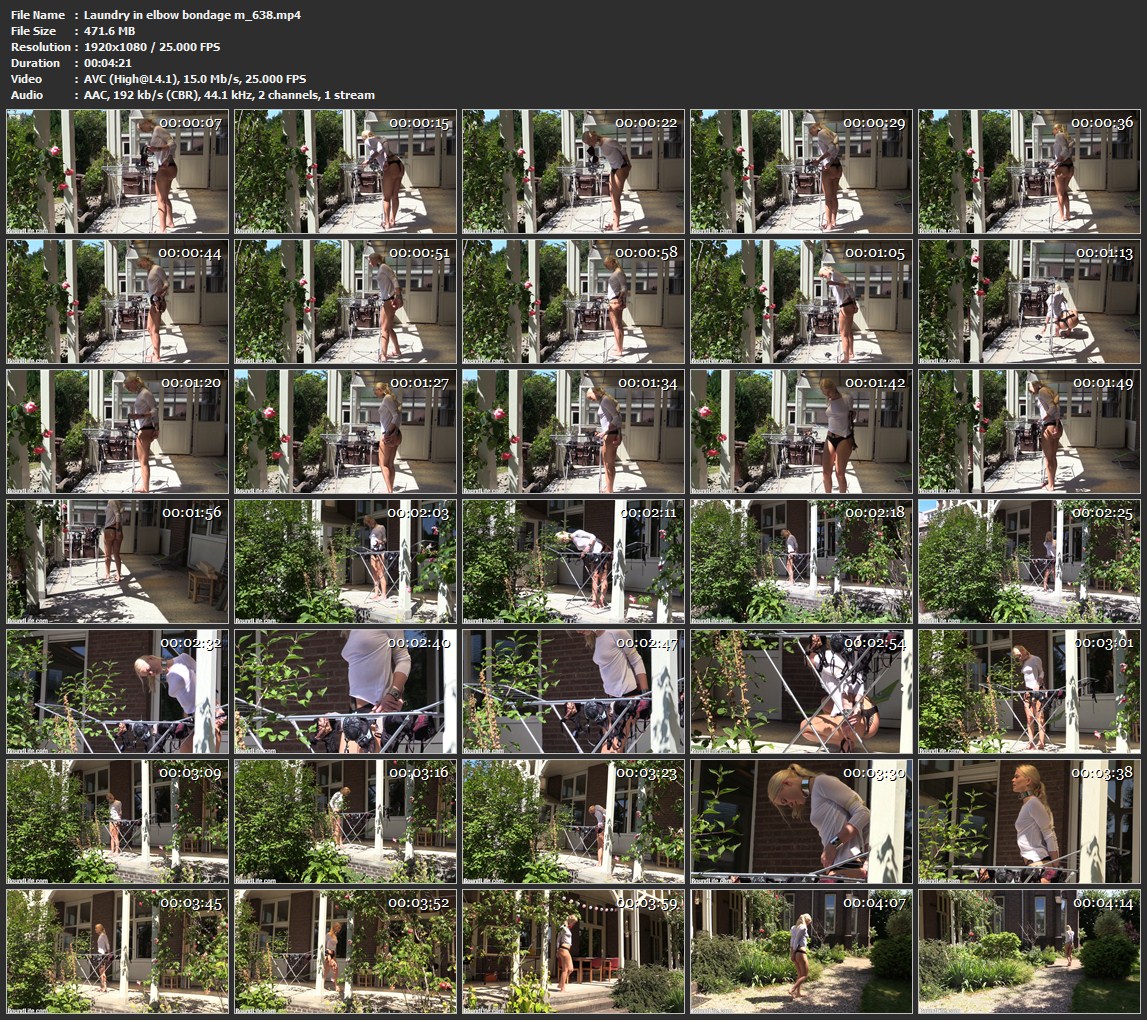Click the Duration value 00:04:21
This screenshot has height=1020, width=1147.
[110, 63]
